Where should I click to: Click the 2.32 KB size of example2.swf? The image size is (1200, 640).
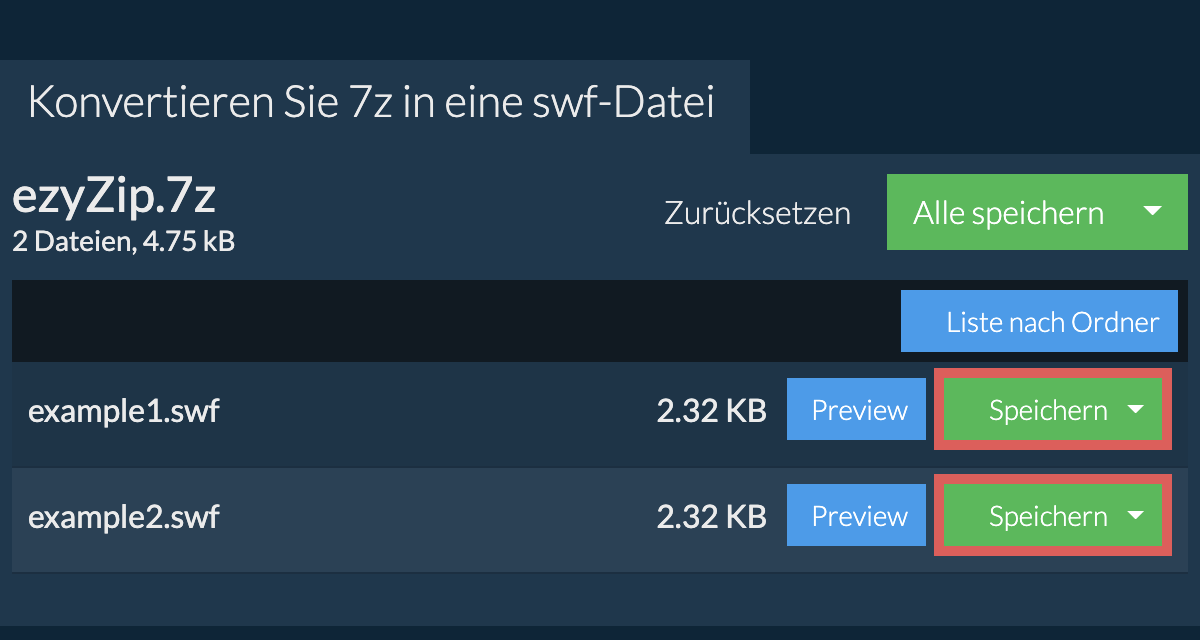pyautogui.click(x=711, y=517)
